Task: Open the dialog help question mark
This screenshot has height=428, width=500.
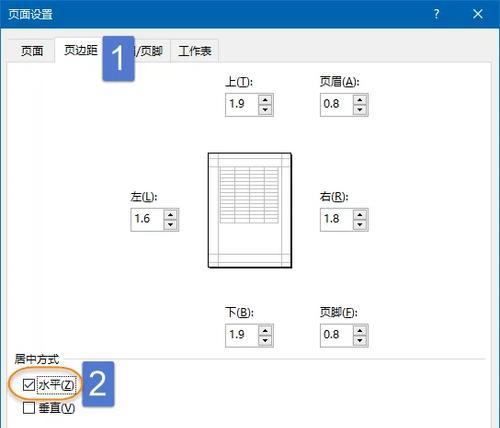Action: 437,14
